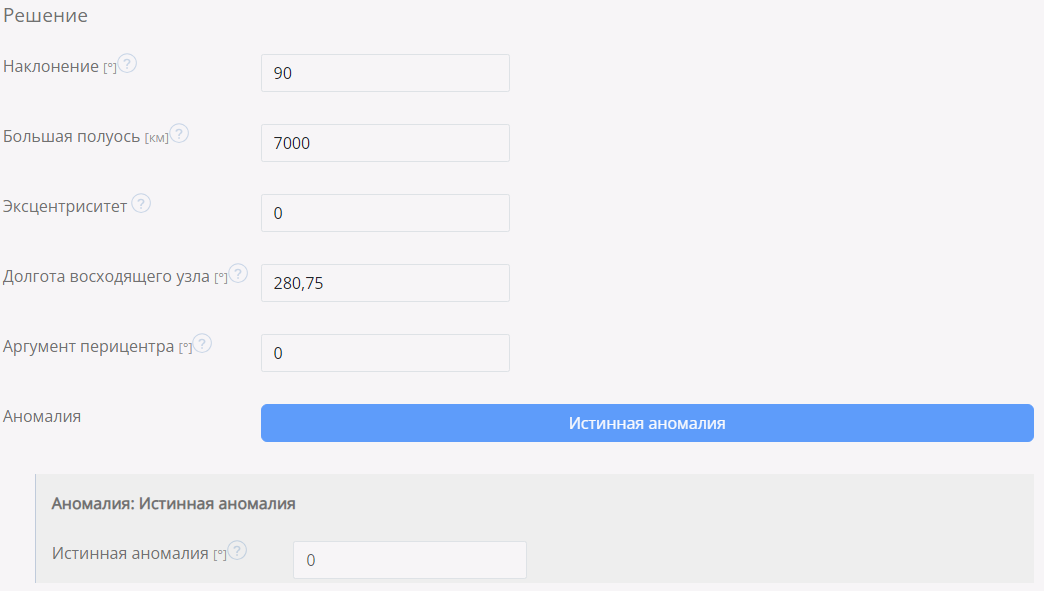Click help icon beside Истинная аномалия field
Image resolution: width=1044 pixels, height=591 pixels.
(x=237, y=551)
